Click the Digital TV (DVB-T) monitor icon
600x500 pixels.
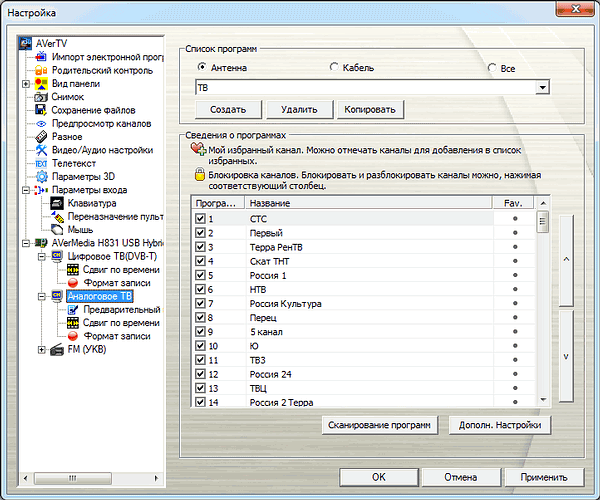[57, 256]
